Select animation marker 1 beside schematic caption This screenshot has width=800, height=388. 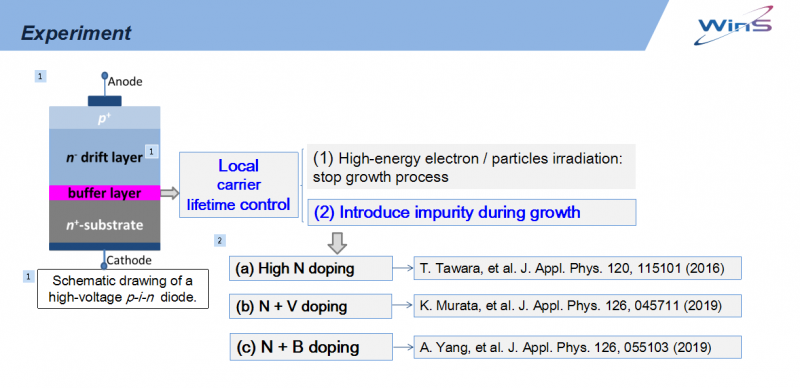click(30, 276)
